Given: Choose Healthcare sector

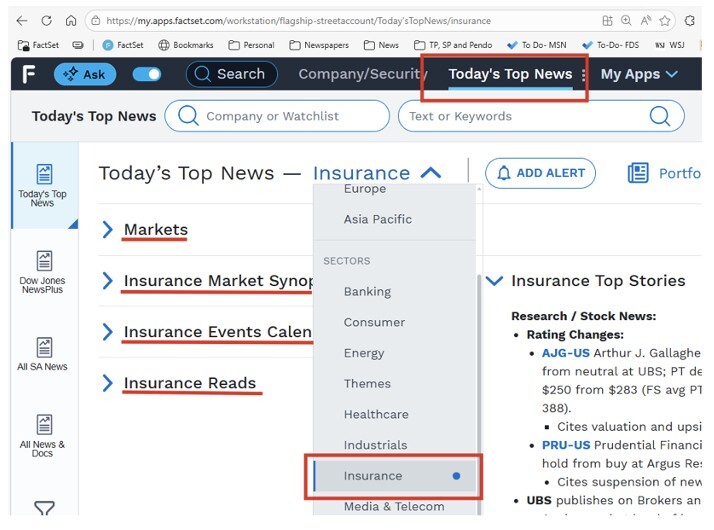Looking at the screenshot, I should [376, 414].
